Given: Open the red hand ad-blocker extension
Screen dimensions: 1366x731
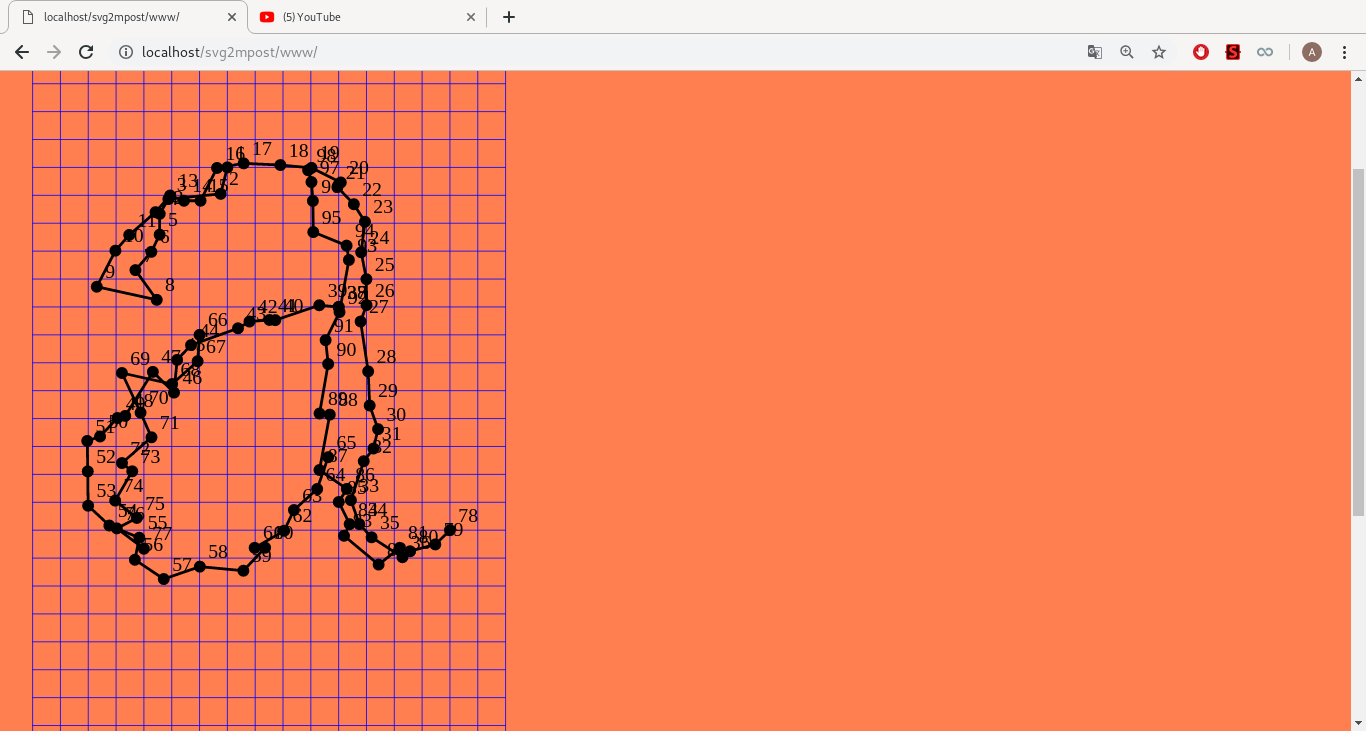Looking at the screenshot, I should point(1201,52).
